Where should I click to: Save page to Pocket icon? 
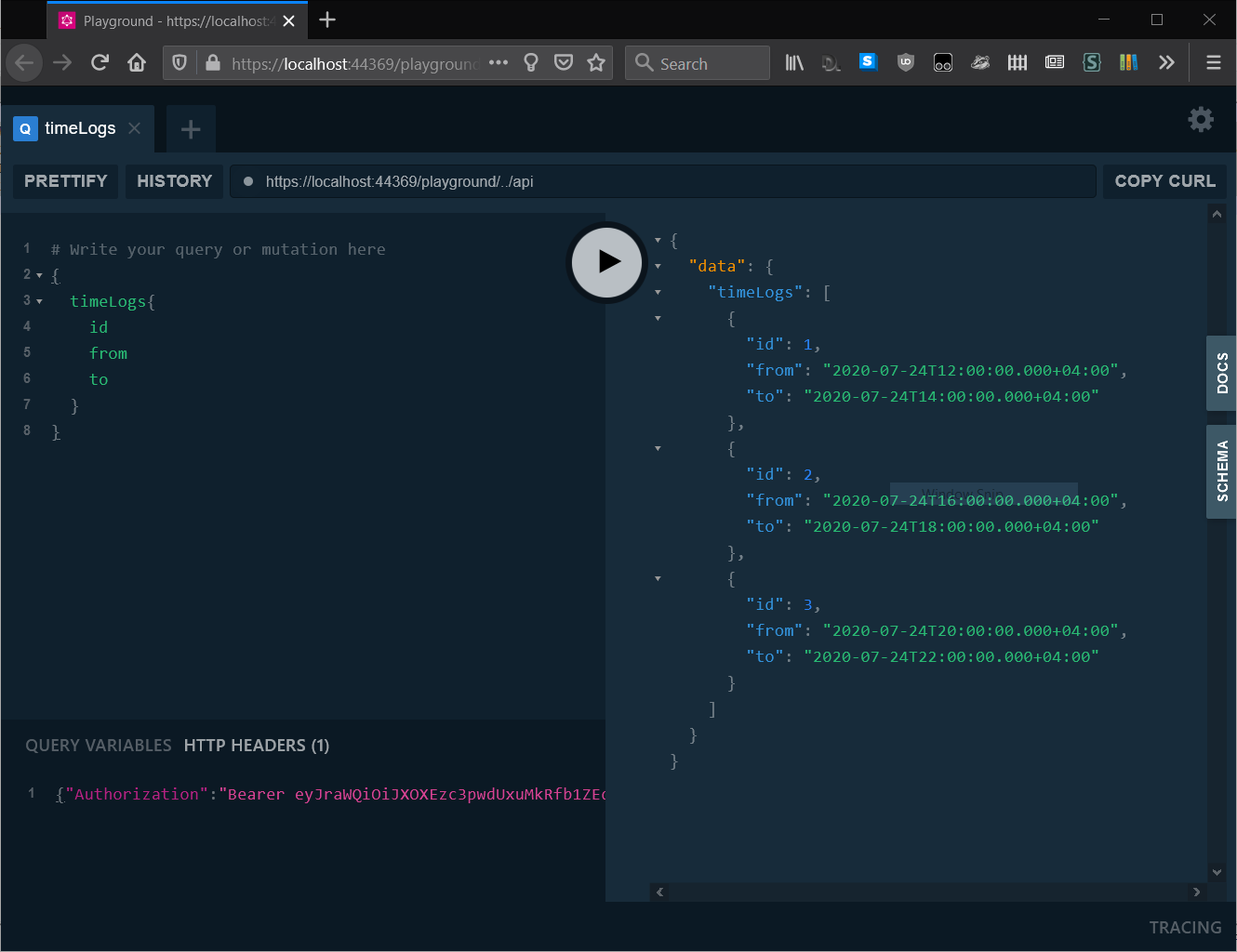pyautogui.click(x=564, y=62)
